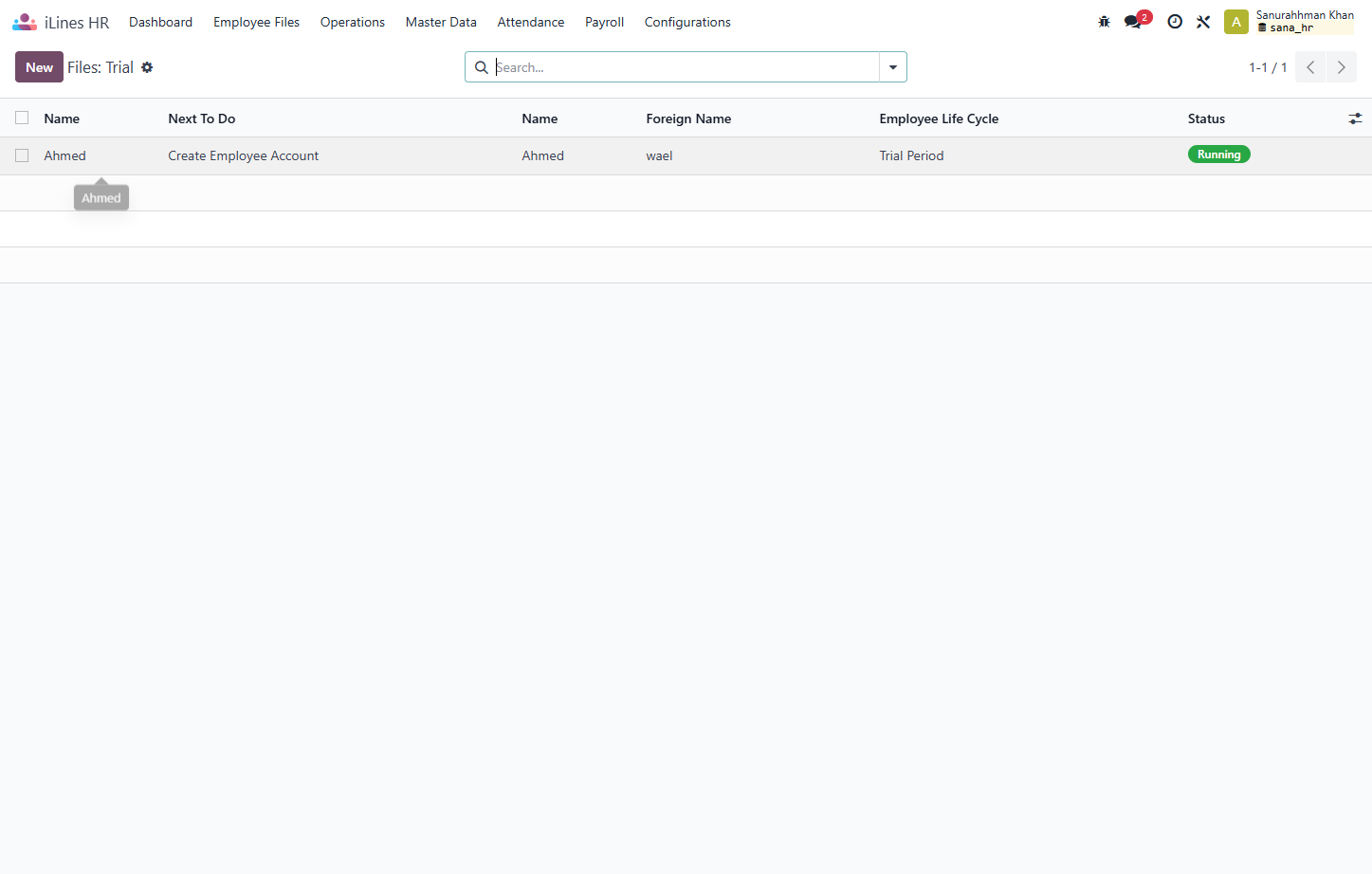Expand the search options dropdown arrow
Viewport: 1372px width, 874px height.
893,67
